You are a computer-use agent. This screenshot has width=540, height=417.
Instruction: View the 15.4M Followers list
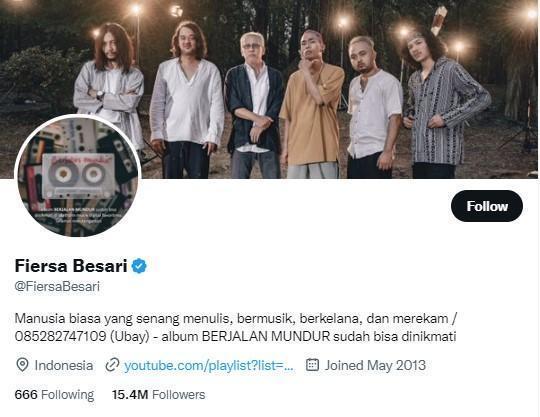158,395
